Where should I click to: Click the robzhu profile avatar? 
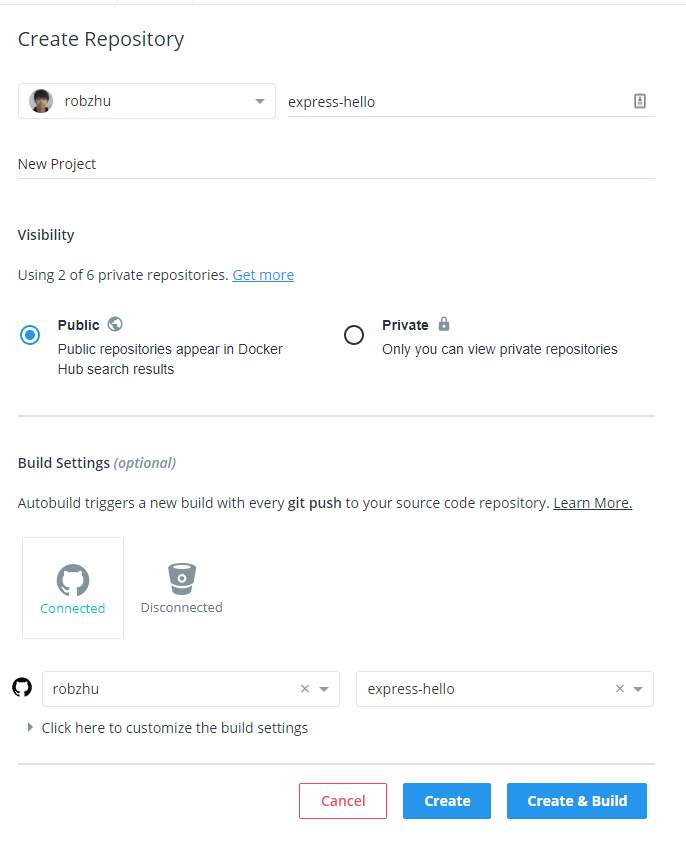(x=40, y=101)
